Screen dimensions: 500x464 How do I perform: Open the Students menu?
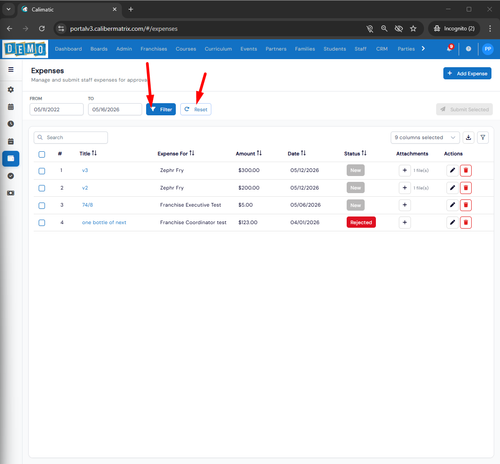335,49
